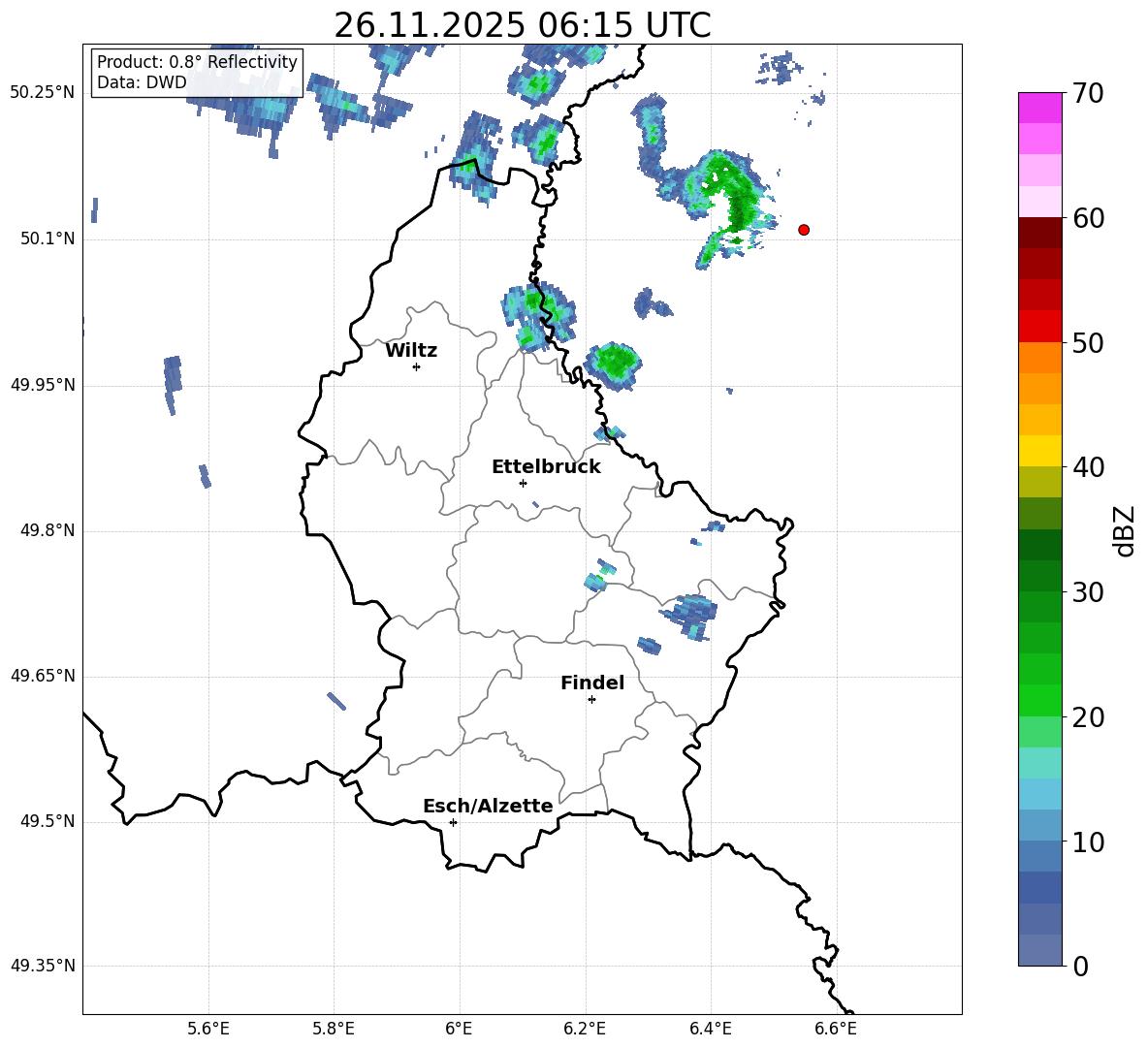Click the 60 label on the colorbar
Screen dimensions: 1148x1048
[x=1088, y=218]
